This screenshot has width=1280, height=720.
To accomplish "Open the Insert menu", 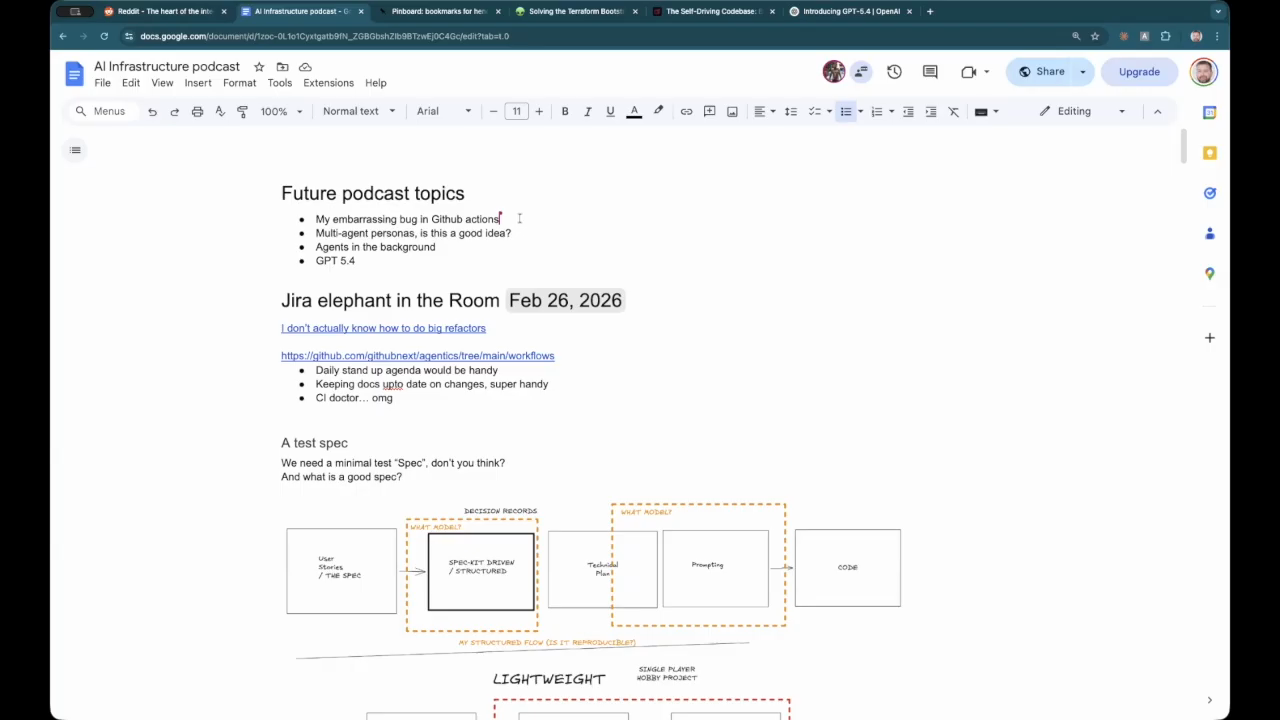I will point(198,83).
